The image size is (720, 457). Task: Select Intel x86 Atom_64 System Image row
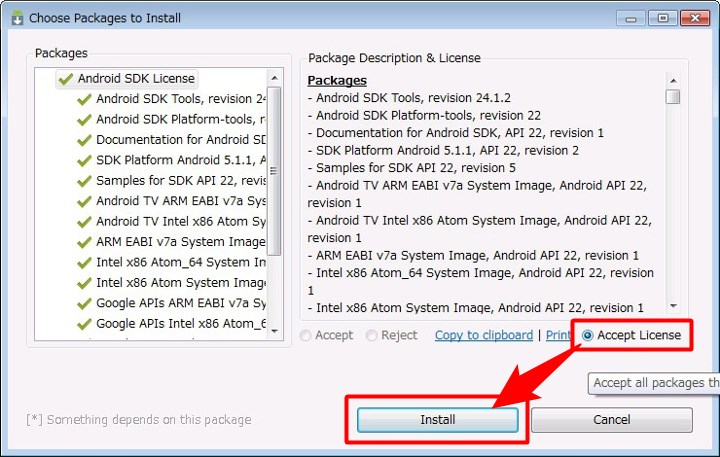(171, 262)
